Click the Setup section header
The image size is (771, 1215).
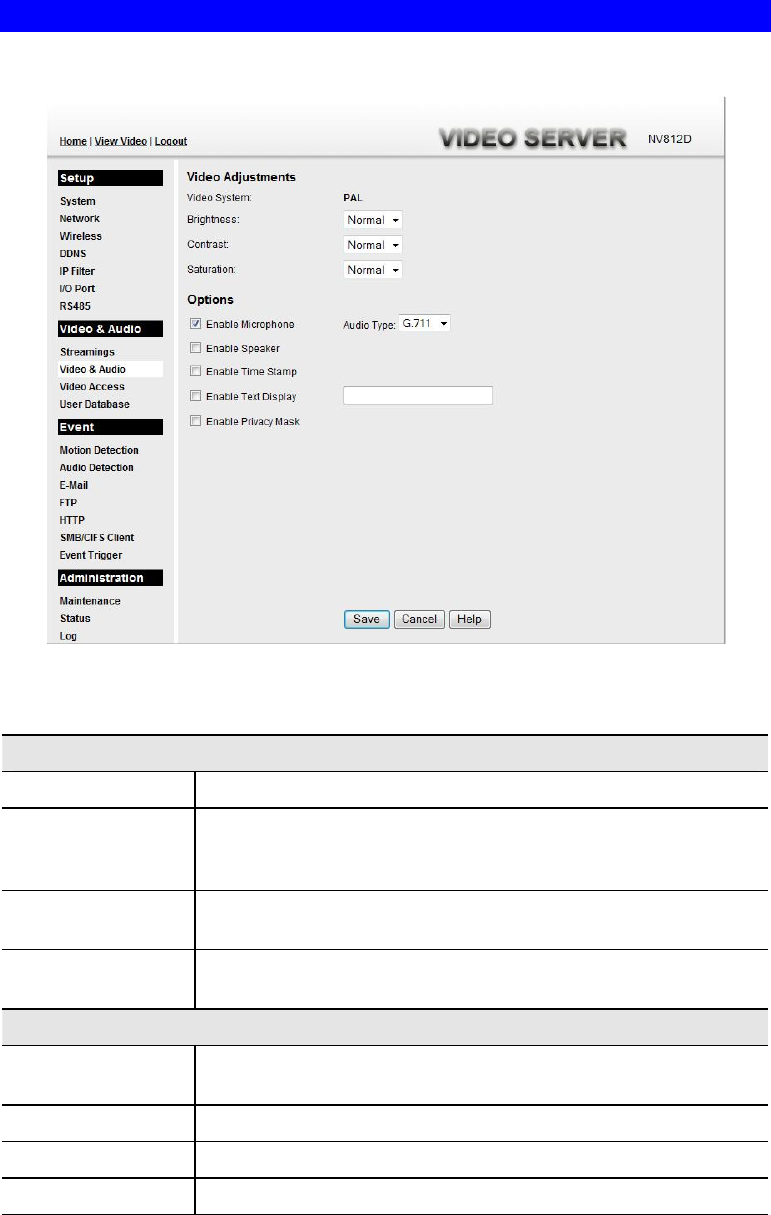click(x=109, y=178)
